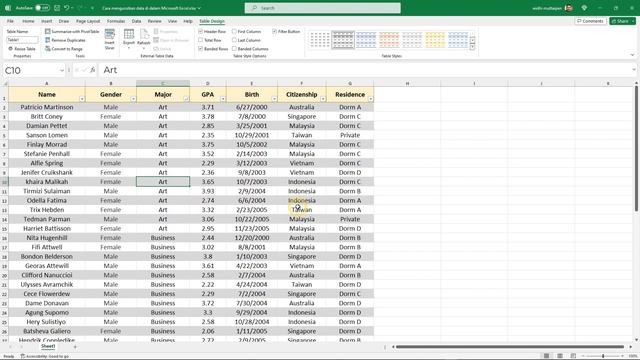Image resolution: width=640 pixels, height=360 pixels.
Task: Expand the Name Box dropdown
Action: click(x=62, y=70)
